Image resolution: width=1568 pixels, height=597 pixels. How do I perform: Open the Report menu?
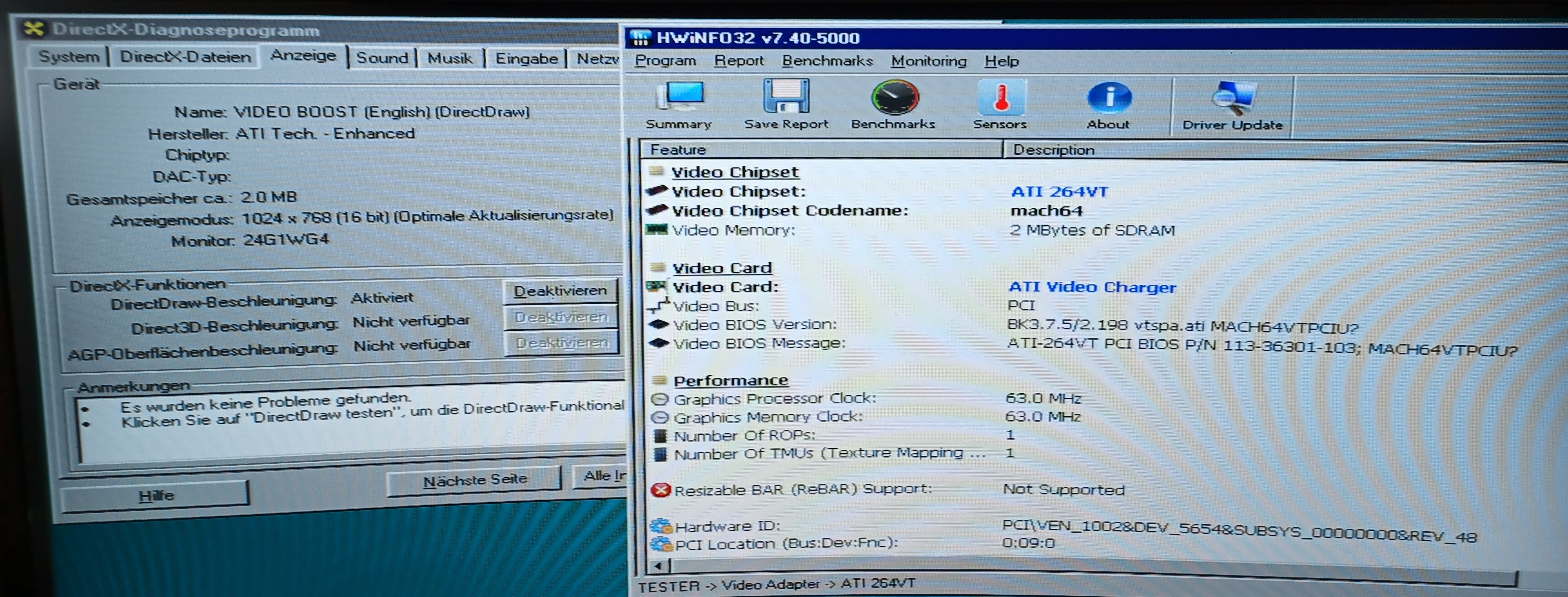[739, 61]
